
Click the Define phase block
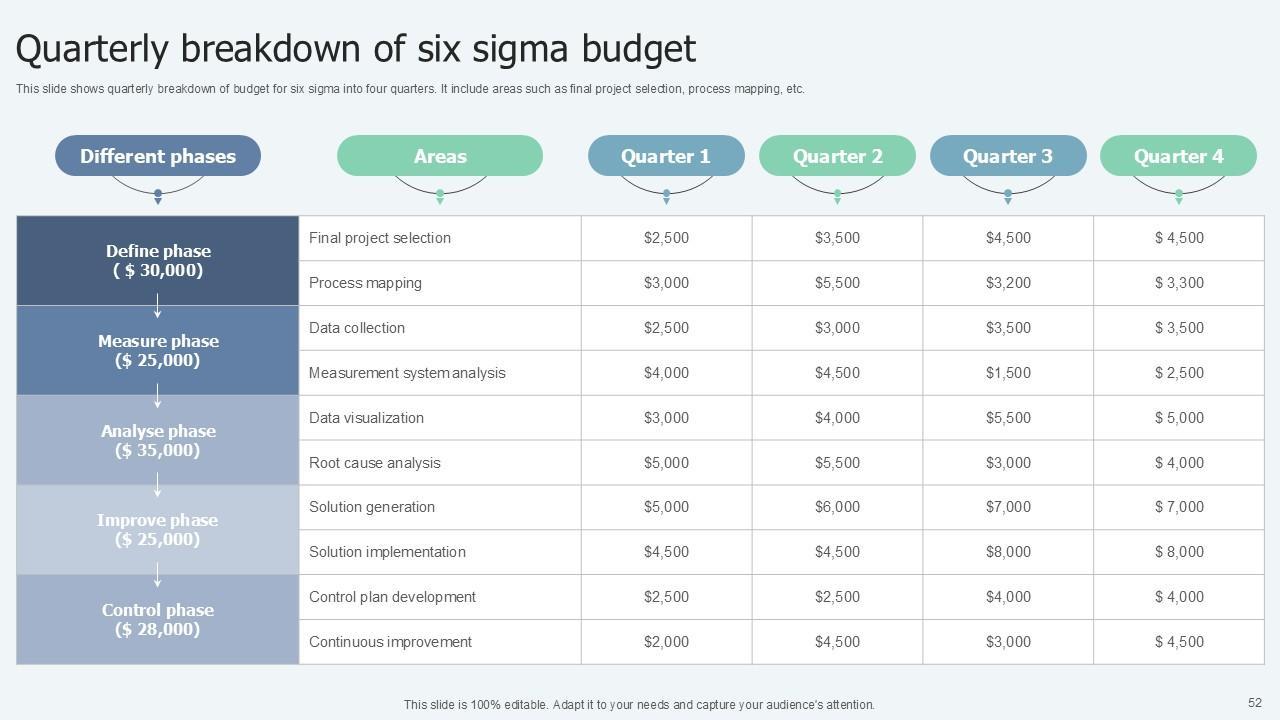(x=158, y=261)
